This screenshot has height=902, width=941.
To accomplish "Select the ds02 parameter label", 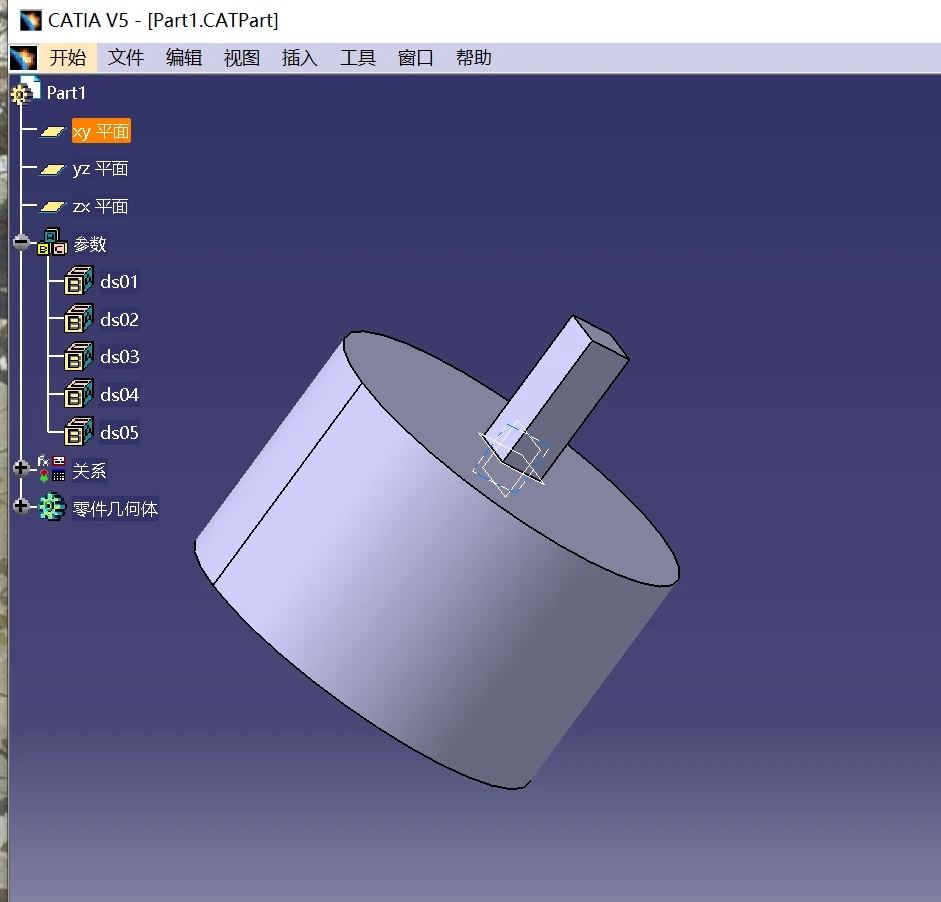I will pos(119,320).
